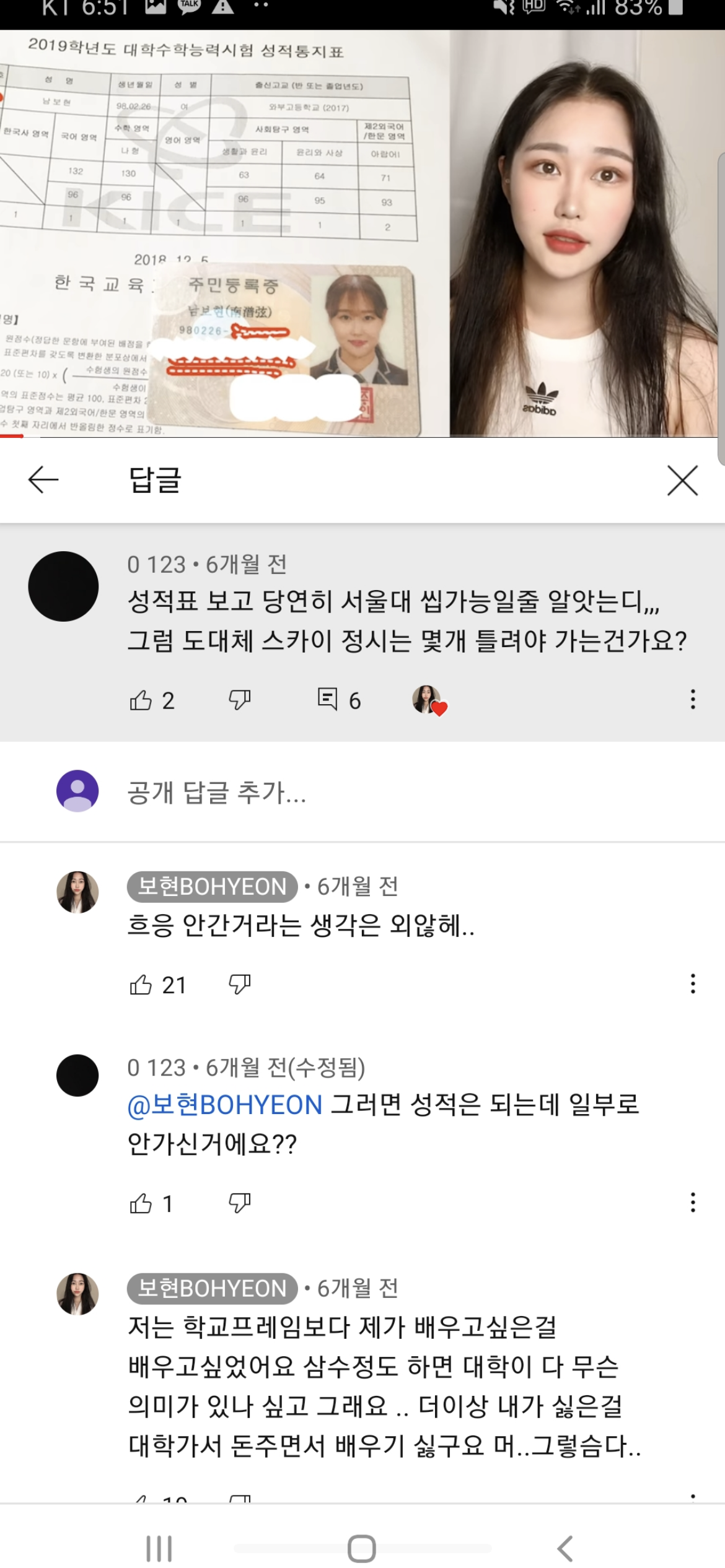The width and height of the screenshot is (725, 1568).
Task: Like the 0 123 reply with 1 like
Action: (141, 1203)
